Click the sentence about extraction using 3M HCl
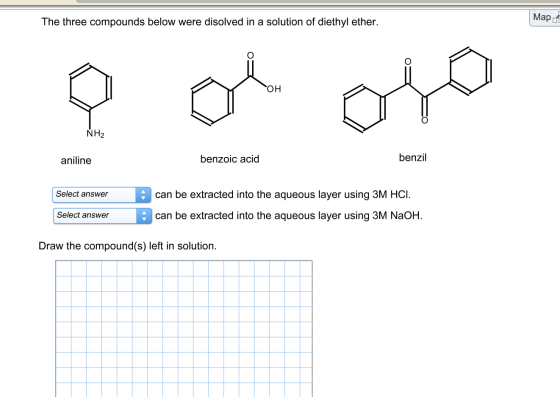560x397 pixels. [283, 195]
